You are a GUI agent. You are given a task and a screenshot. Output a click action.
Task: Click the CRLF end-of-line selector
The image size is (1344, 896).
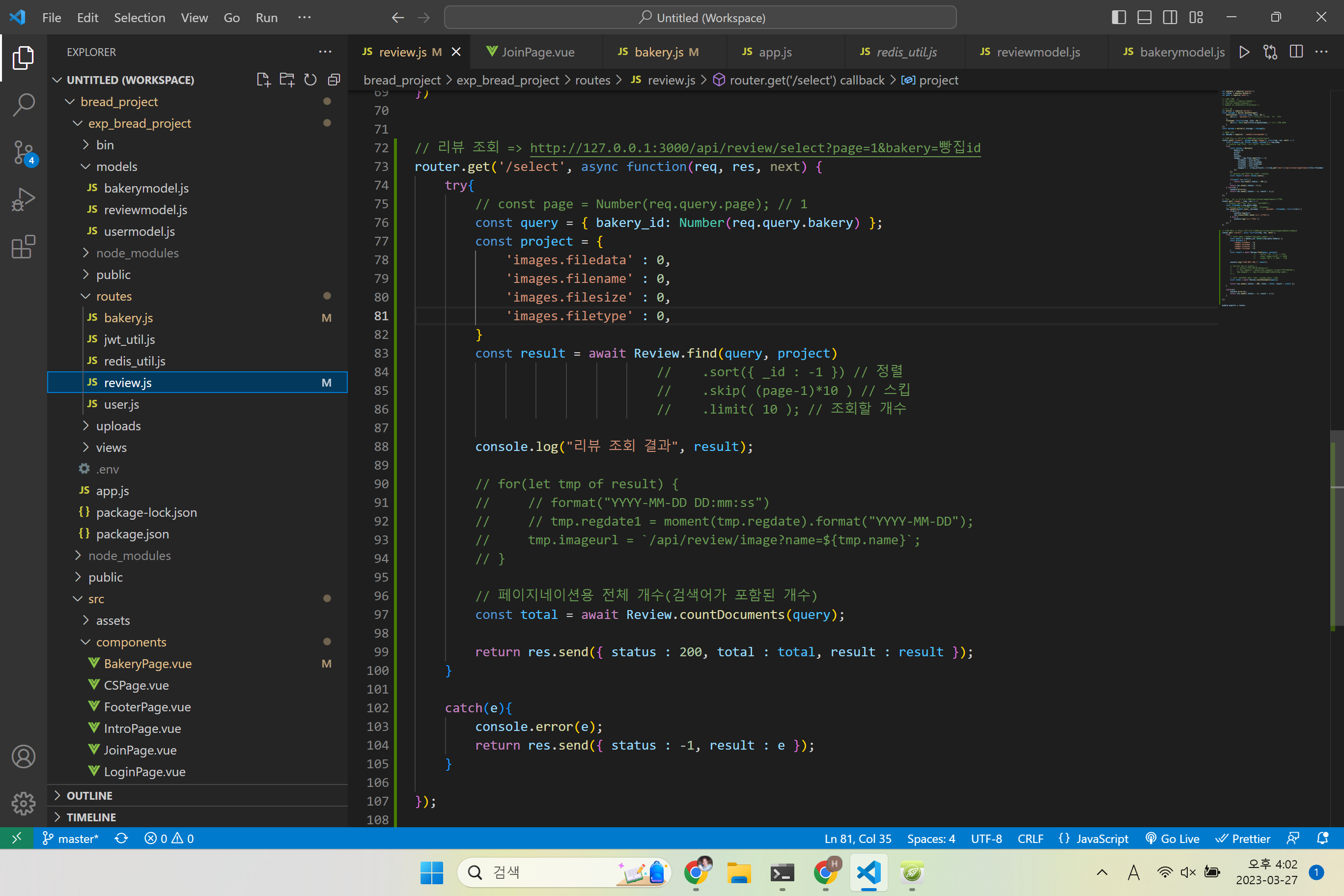tap(1030, 839)
